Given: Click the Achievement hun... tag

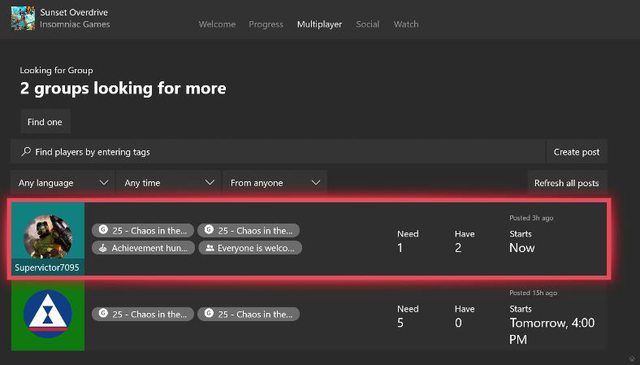Looking at the screenshot, I should (142, 248).
